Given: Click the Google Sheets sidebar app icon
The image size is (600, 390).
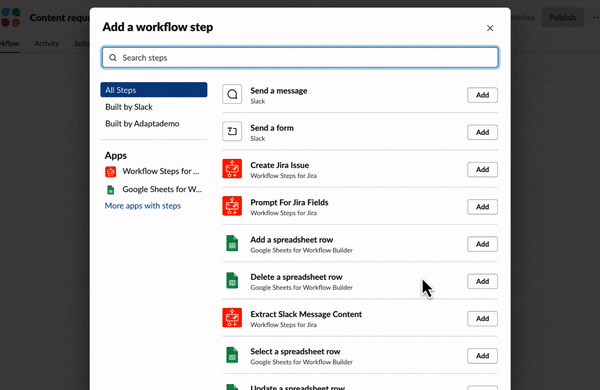Looking at the screenshot, I should click(x=111, y=189).
